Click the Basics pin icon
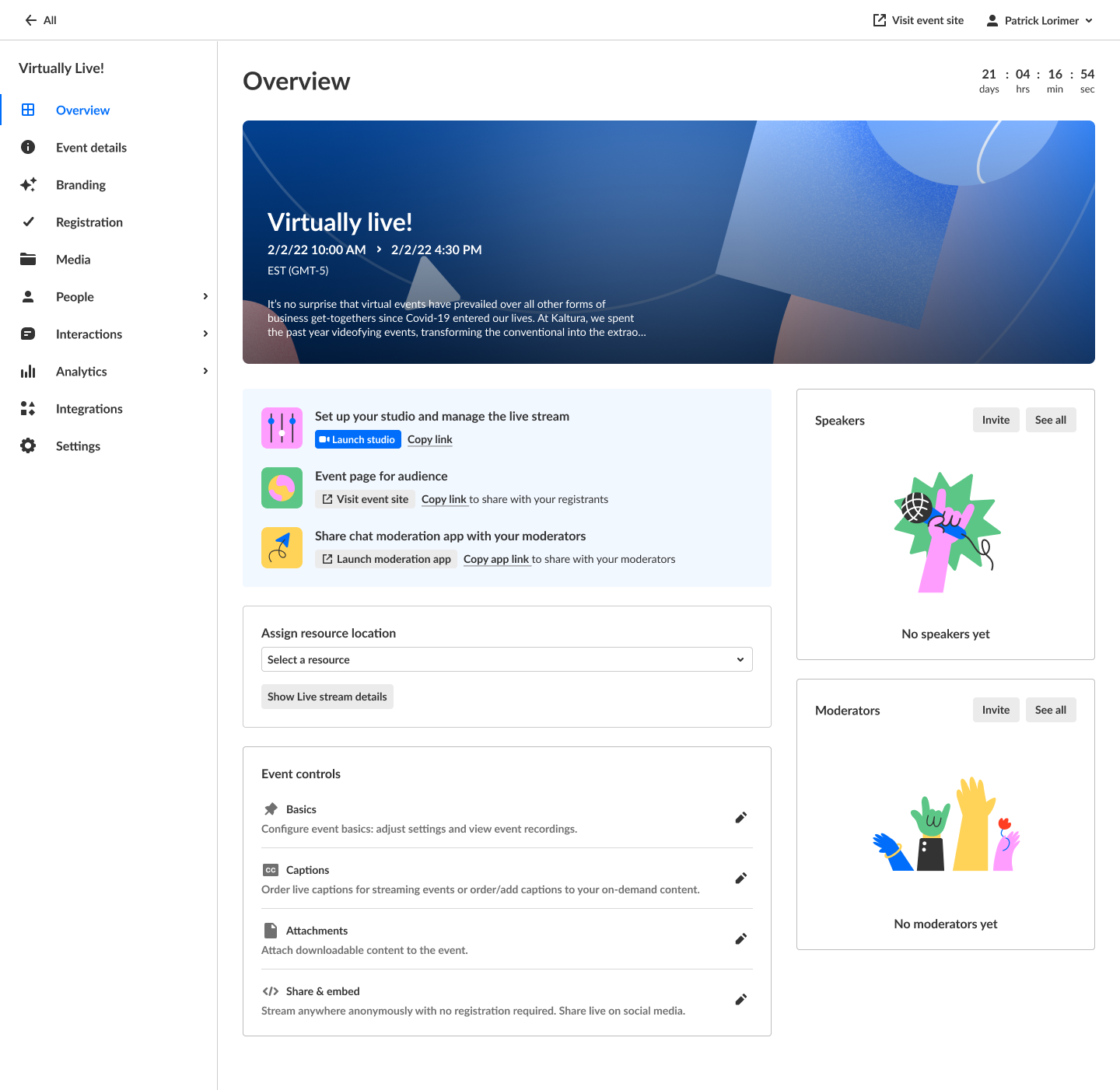This screenshot has width=1120, height=1090. 271,809
